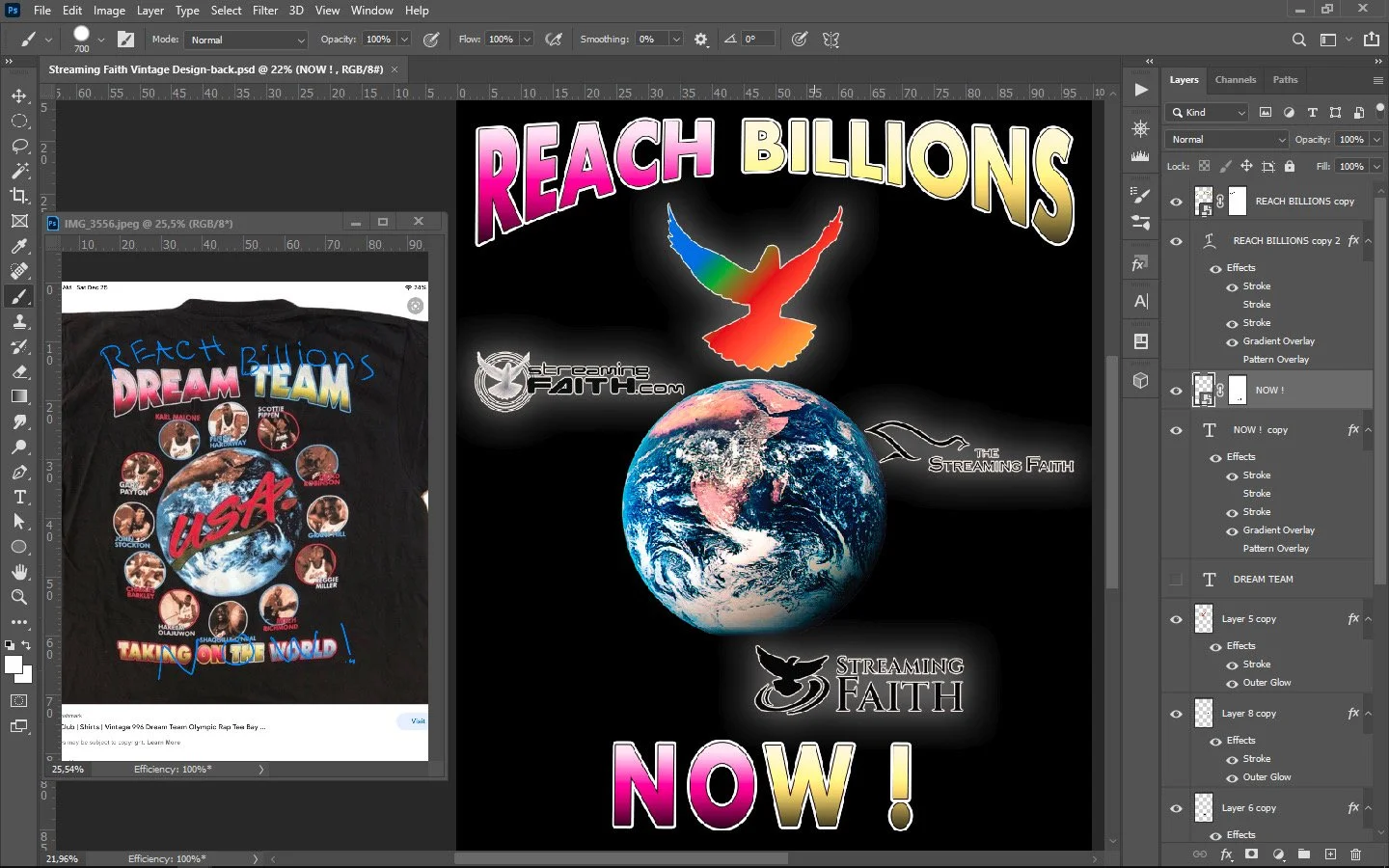Screen dimensions: 1389x868
Task: Select the Eyedropper tool
Action: 19,247
